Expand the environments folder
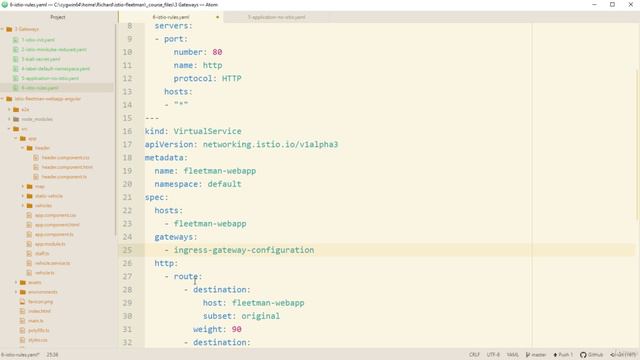The width and height of the screenshot is (640, 360). point(16,292)
